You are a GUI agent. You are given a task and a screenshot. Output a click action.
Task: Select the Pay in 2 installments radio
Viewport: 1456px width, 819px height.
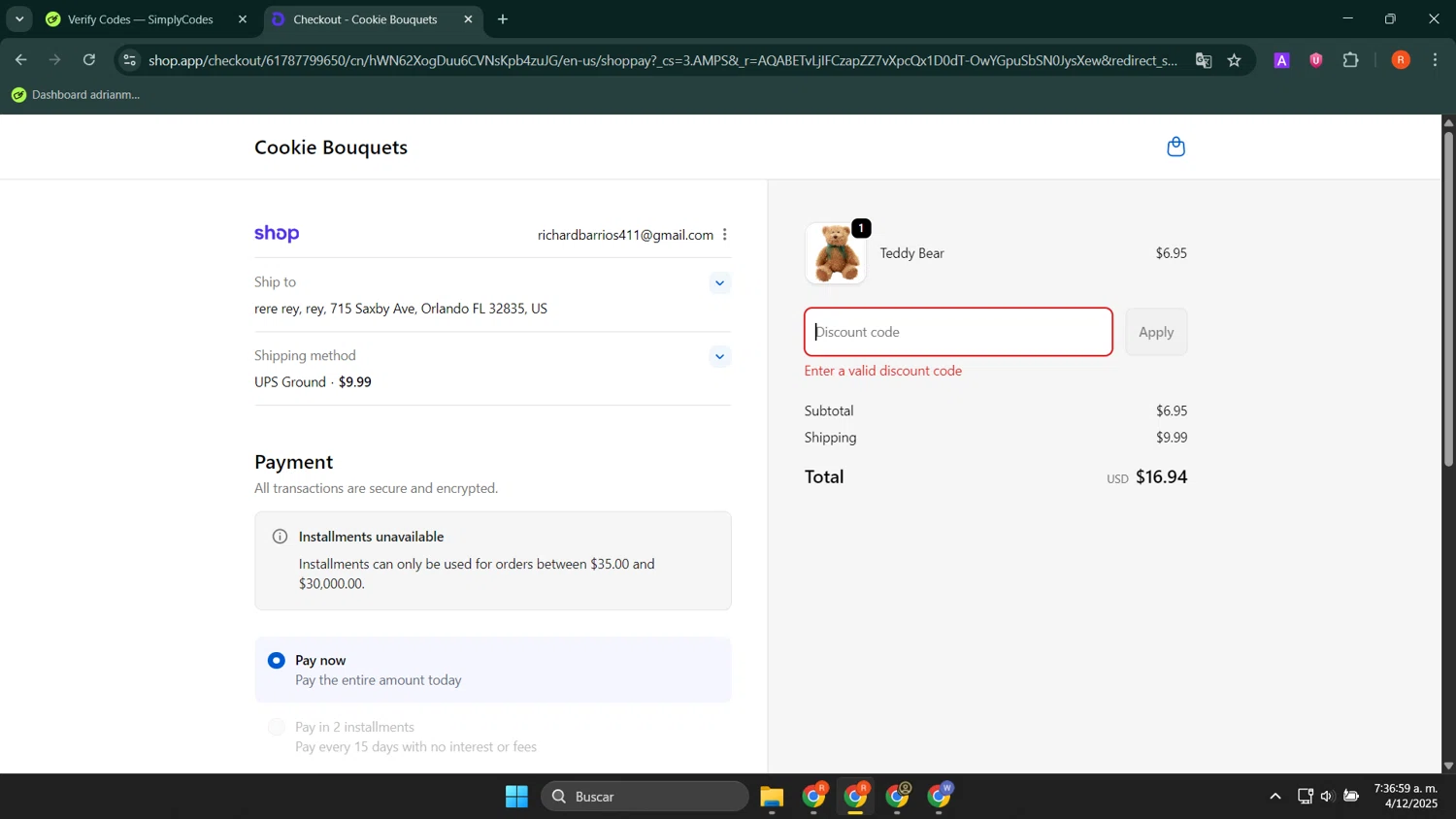click(277, 727)
